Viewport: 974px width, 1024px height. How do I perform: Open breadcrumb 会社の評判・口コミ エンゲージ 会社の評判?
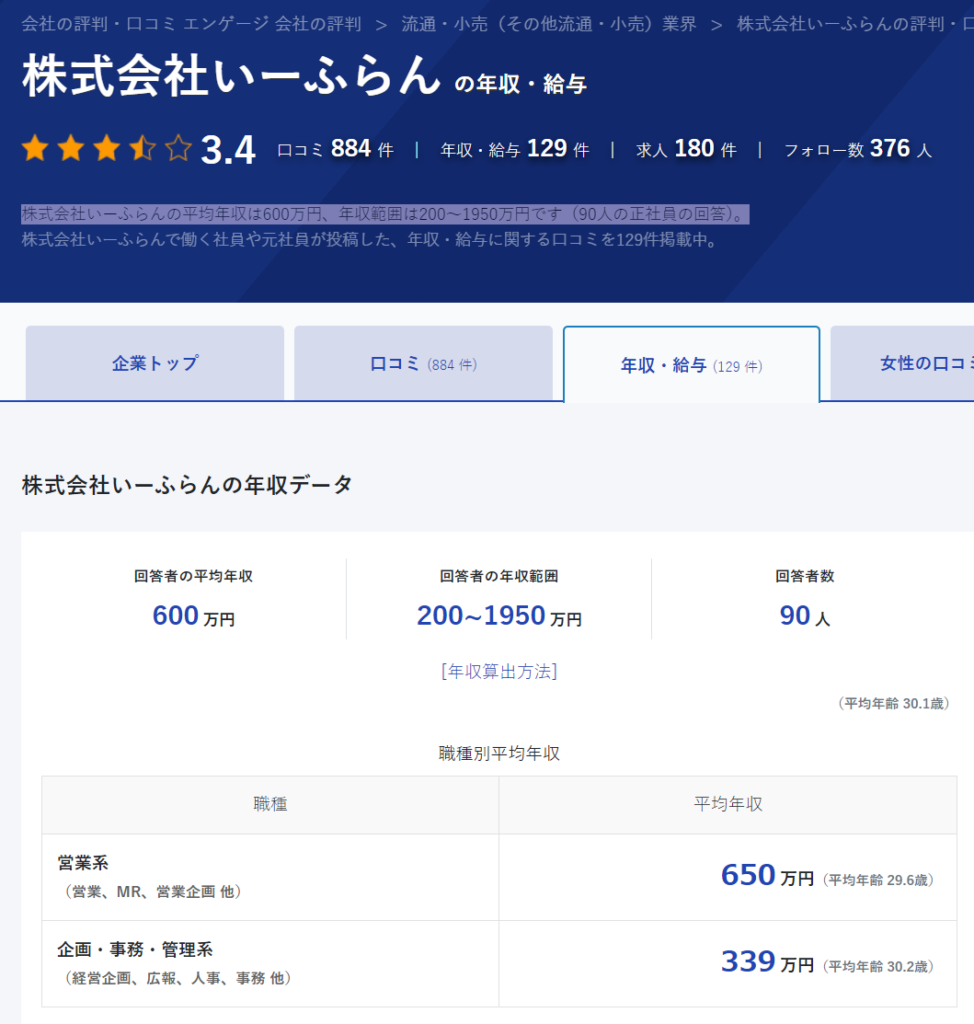(191, 24)
